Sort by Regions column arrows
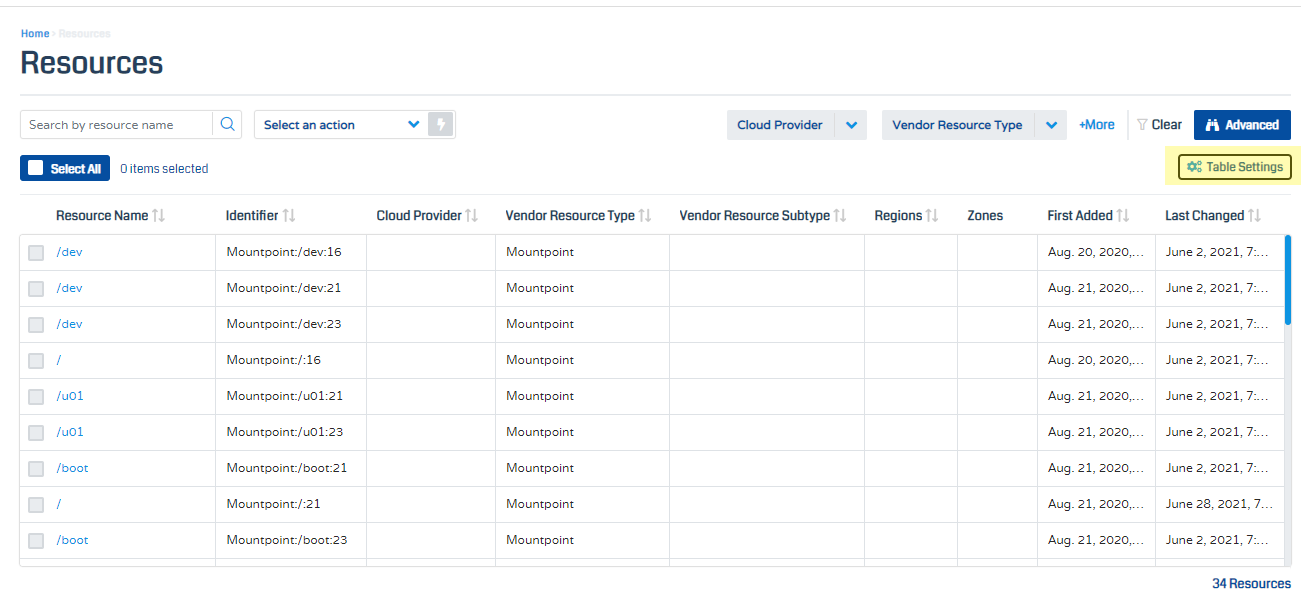This screenshot has width=1301, height=589. (x=932, y=216)
